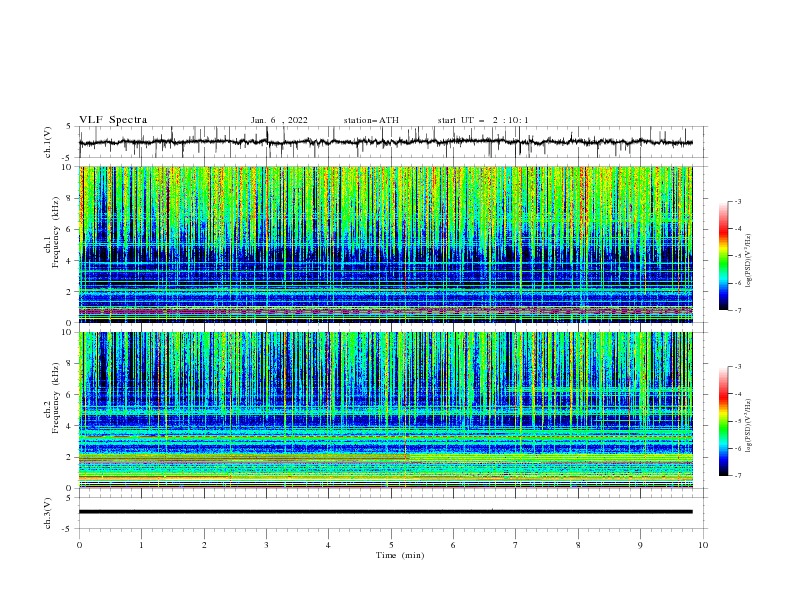Click time axis tick label "3"
The width and height of the screenshot is (792, 612).
tap(266, 545)
